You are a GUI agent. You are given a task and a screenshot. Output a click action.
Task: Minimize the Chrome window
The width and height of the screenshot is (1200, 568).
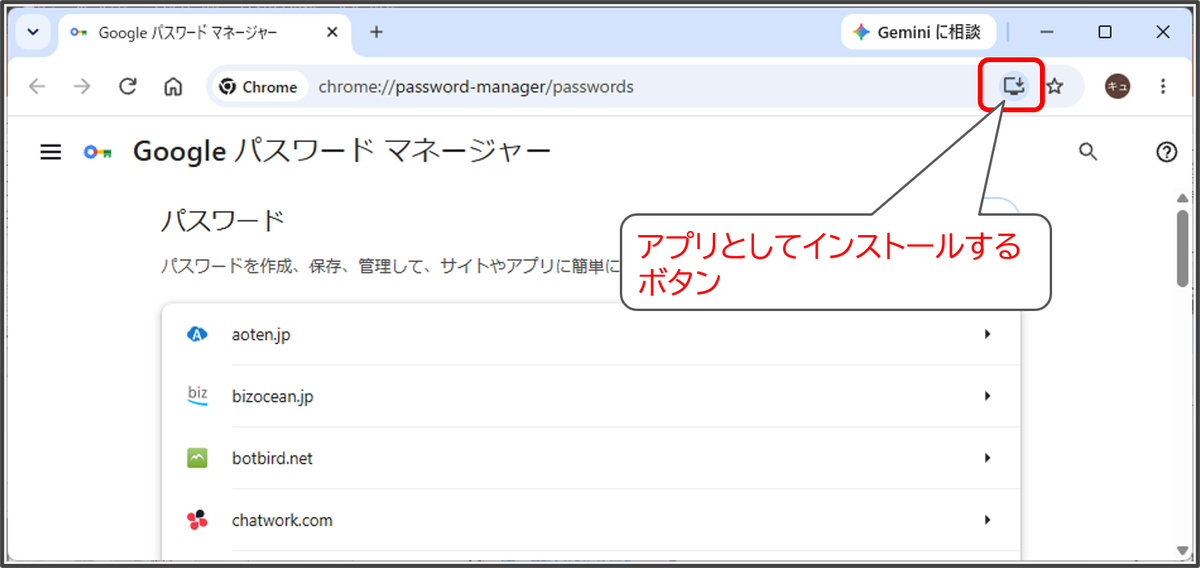point(1046,32)
